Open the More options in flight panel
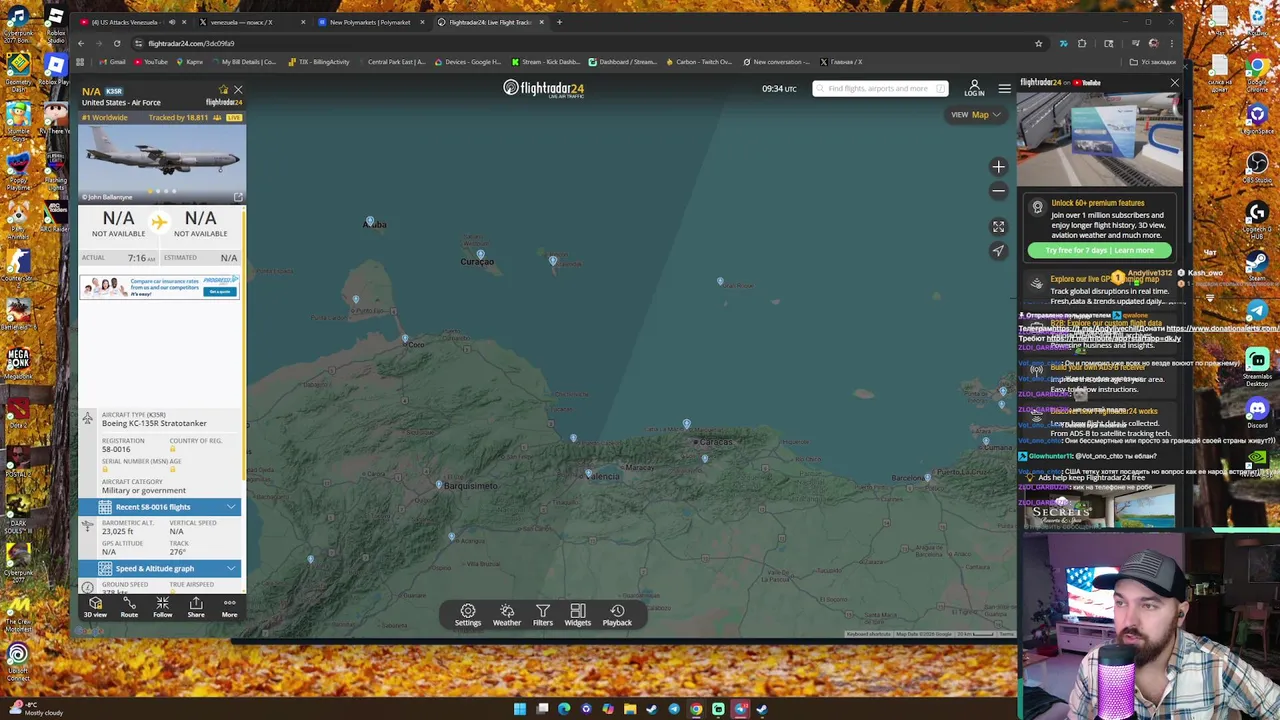The height and width of the screenshot is (720, 1280). click(x=229, y=608)
